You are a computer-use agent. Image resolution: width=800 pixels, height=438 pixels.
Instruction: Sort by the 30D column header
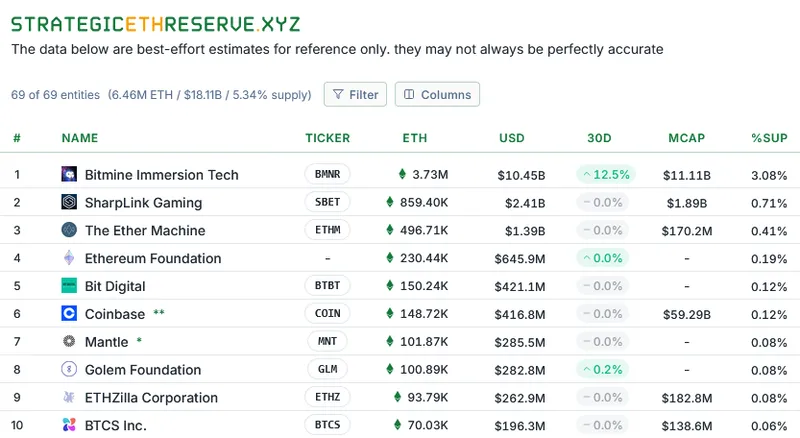pyautogui.click(x=600, y=137)
